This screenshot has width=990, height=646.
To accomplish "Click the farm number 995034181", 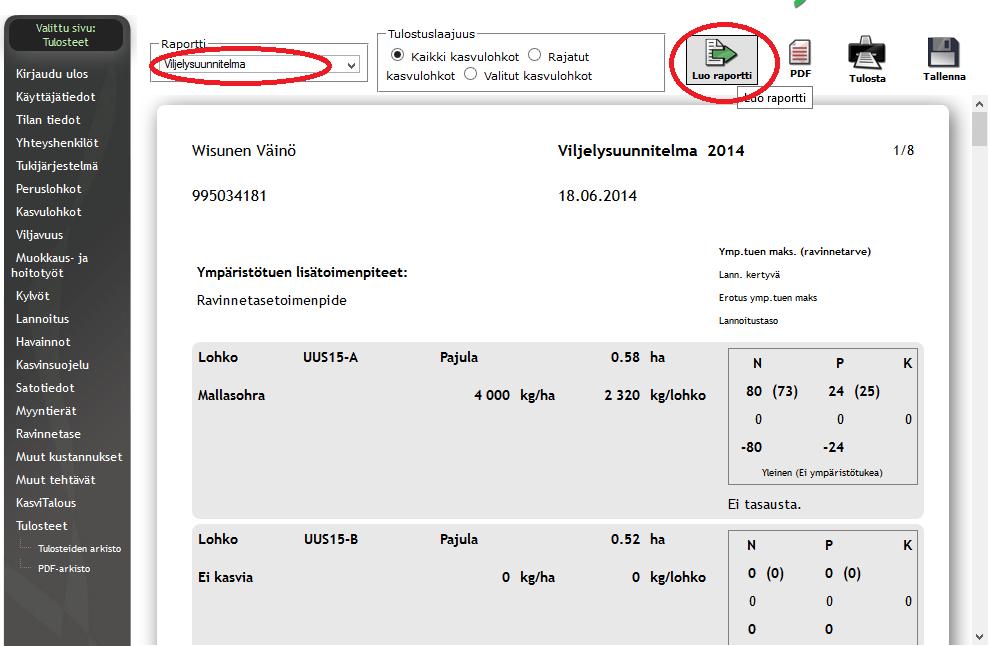I will (x=229, y=196).
